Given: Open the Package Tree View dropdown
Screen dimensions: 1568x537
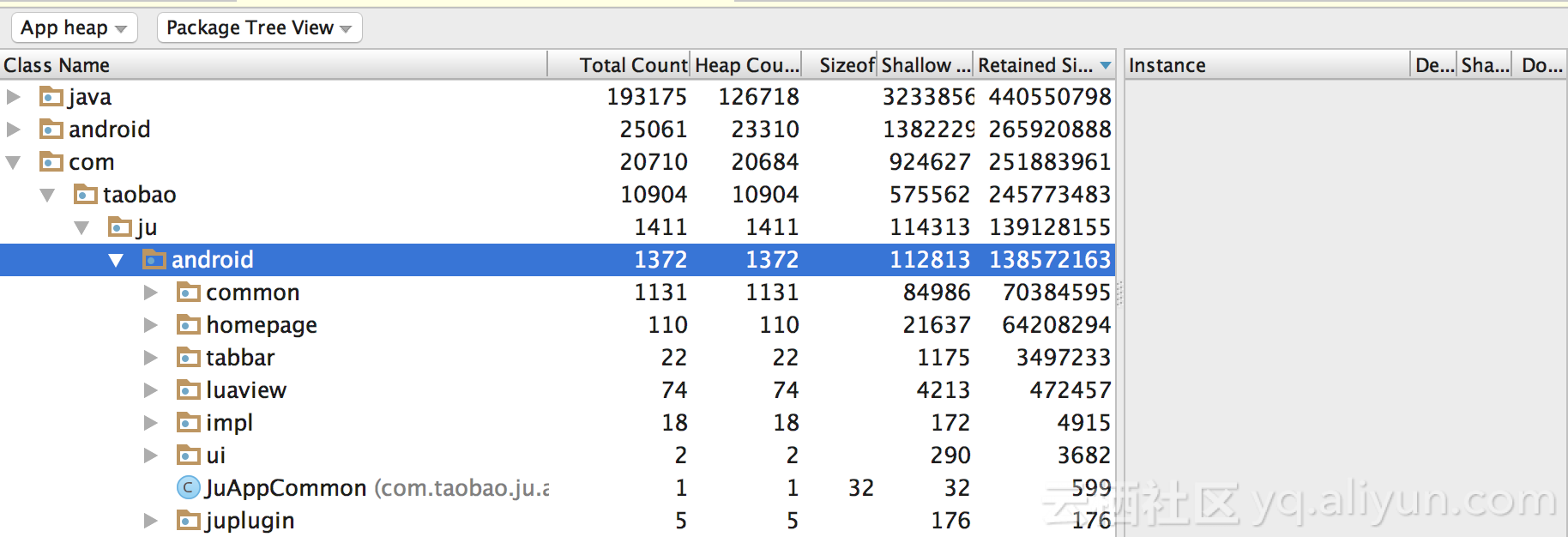Looking at the screenshot, I should (x=259, y=27).
